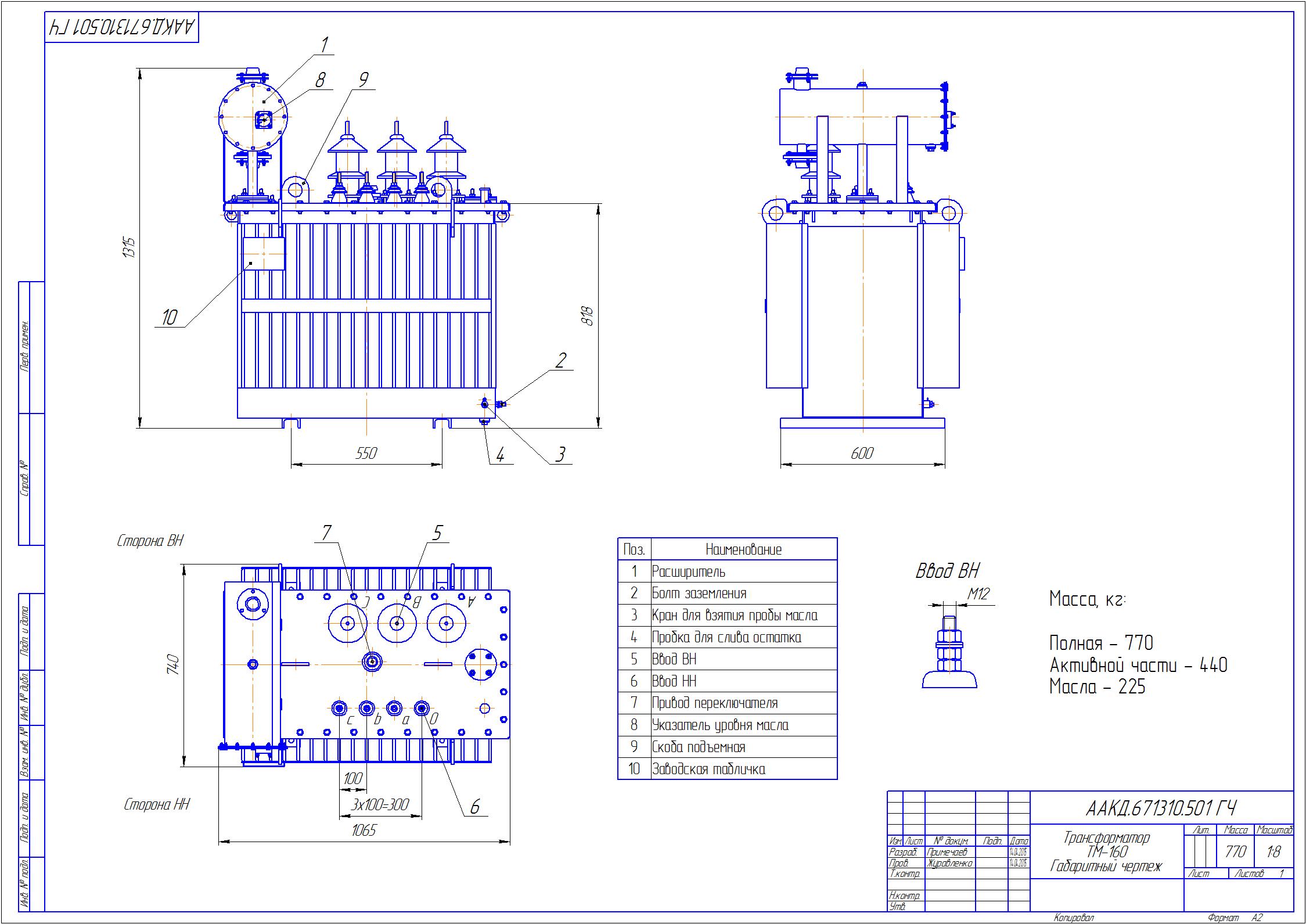Select the rotated drawing number at the top-left corner

click(123, 27)
